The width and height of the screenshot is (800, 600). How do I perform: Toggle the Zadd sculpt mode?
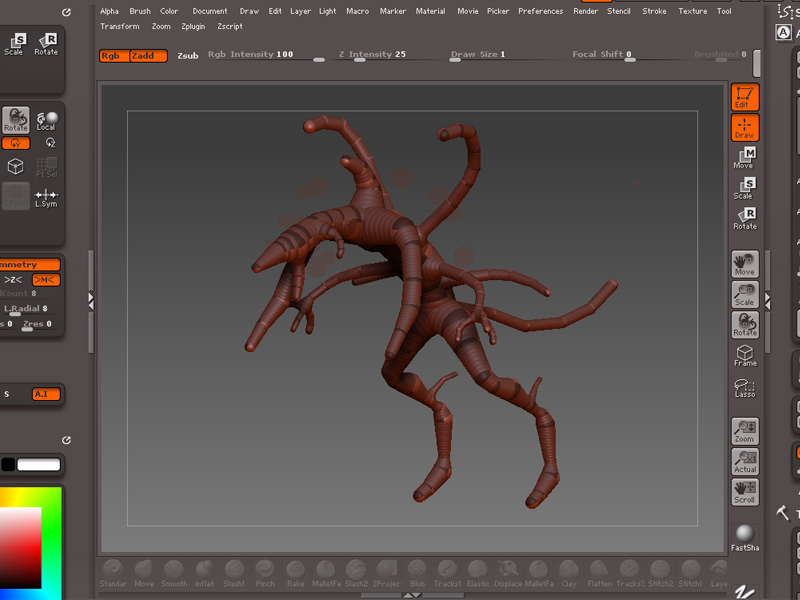[x=148, y=56]
